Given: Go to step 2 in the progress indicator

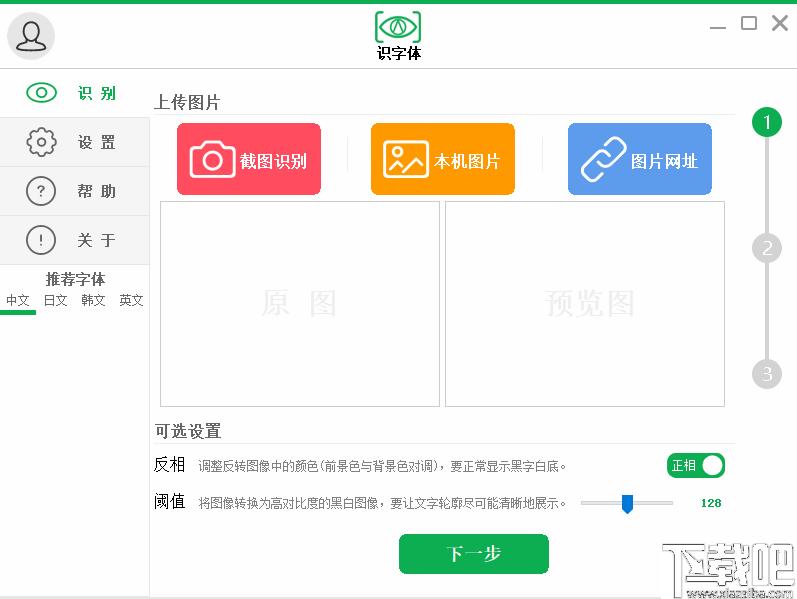Looking at the screenshot, I should pyautogui.click(x=767, y=248).
